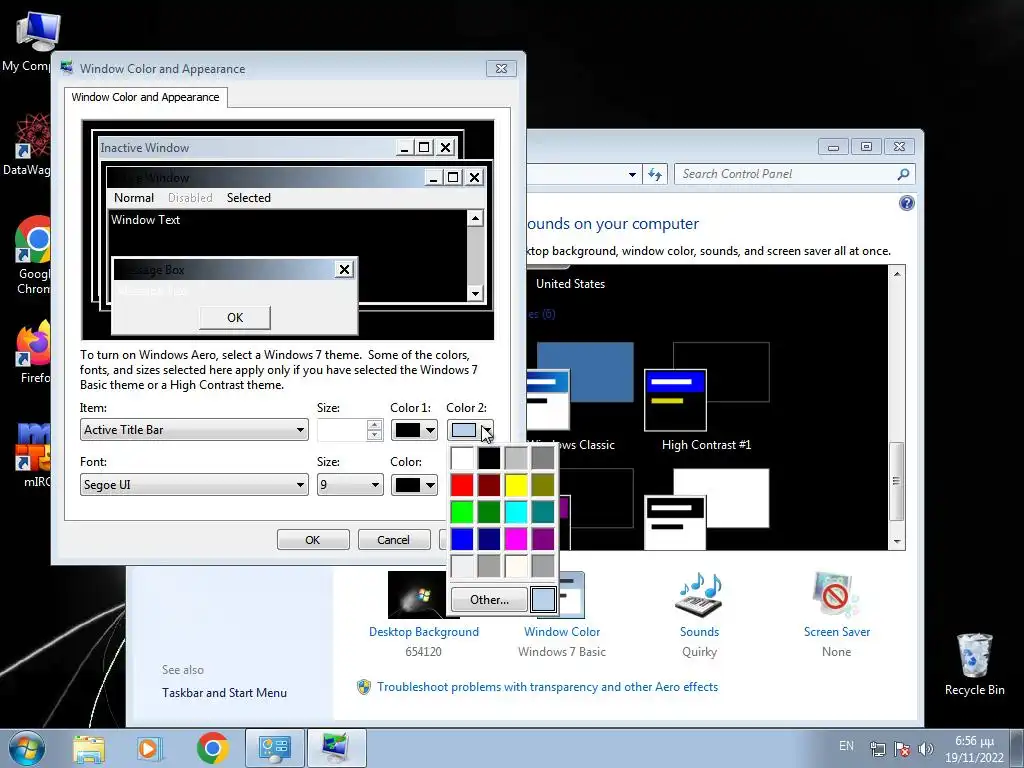The image size is (1024, 768).
Task: Open Google Chrome from the taskbar
Action: 212,748
